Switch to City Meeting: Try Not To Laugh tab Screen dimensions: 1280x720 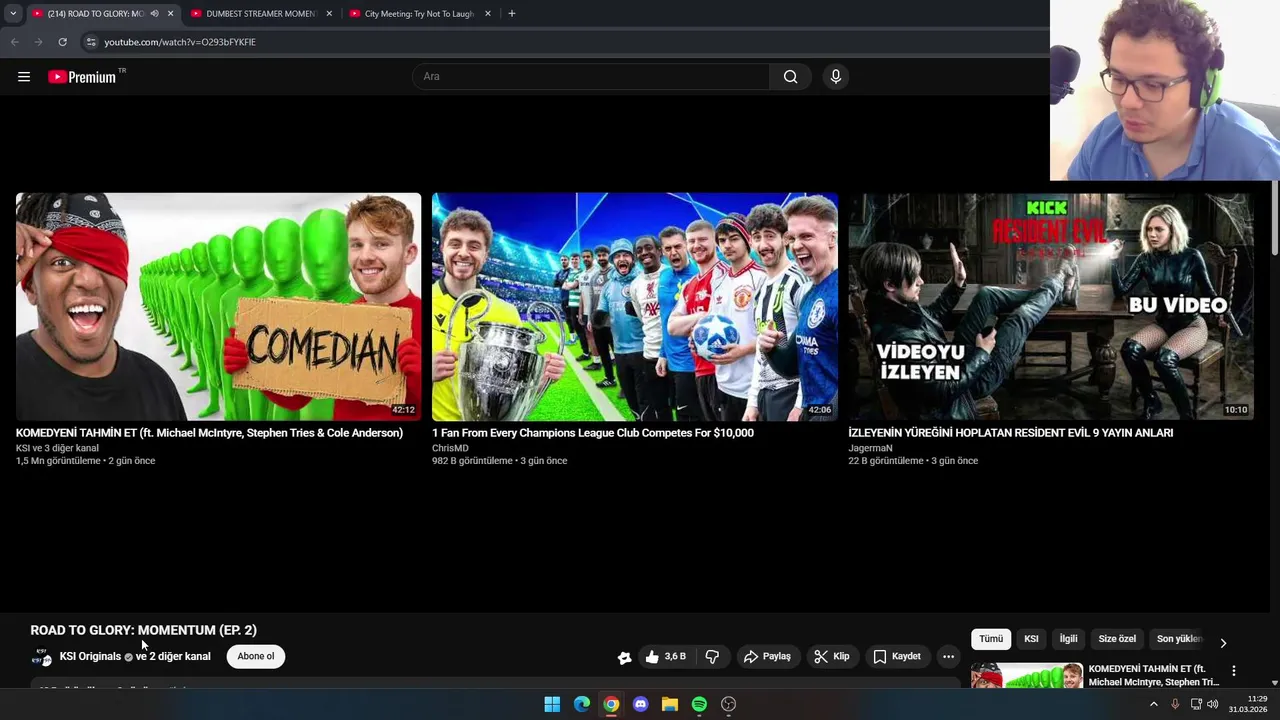(x=419, y=14)
